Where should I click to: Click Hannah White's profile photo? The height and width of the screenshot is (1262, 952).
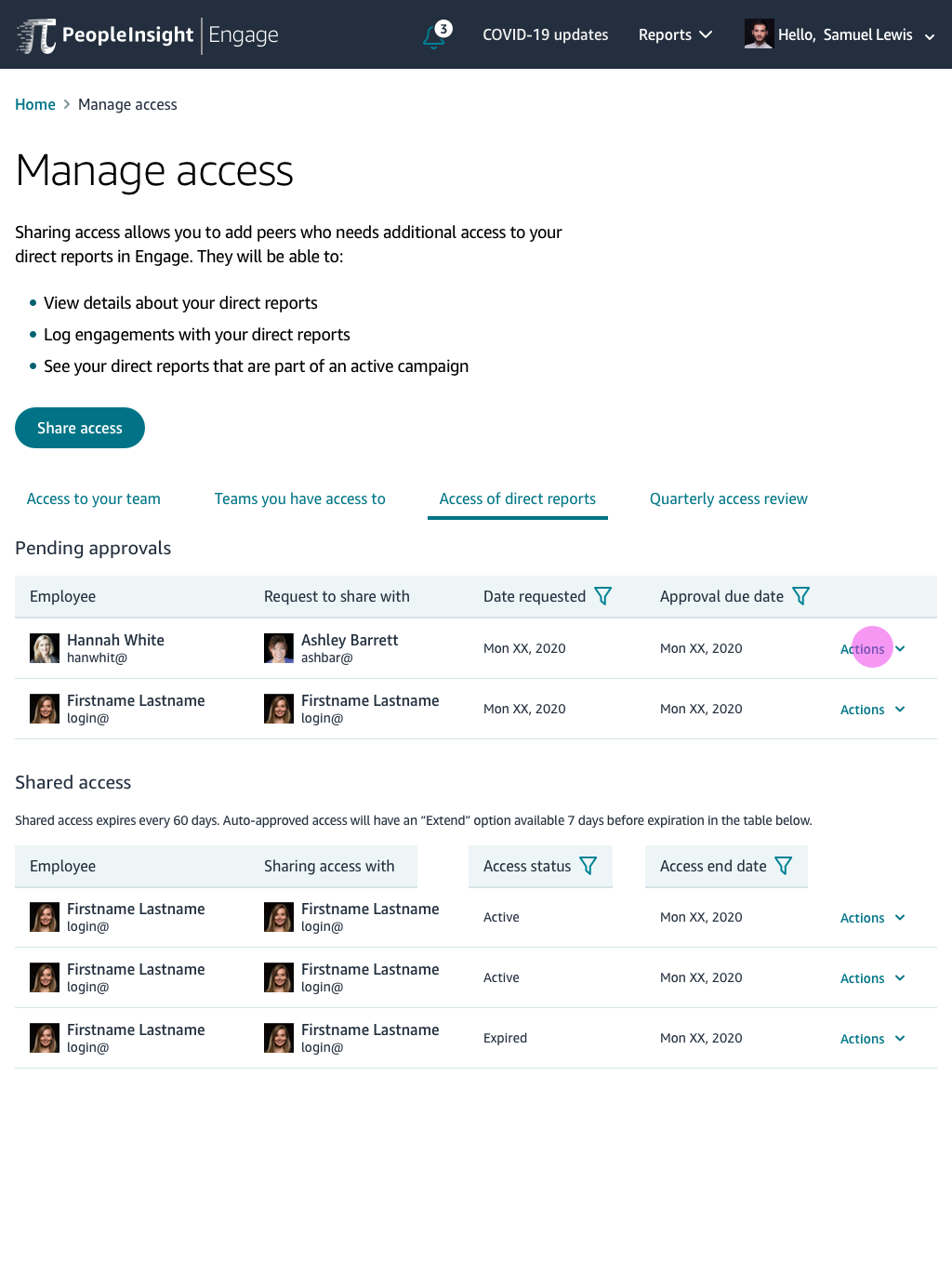(45, 648)
